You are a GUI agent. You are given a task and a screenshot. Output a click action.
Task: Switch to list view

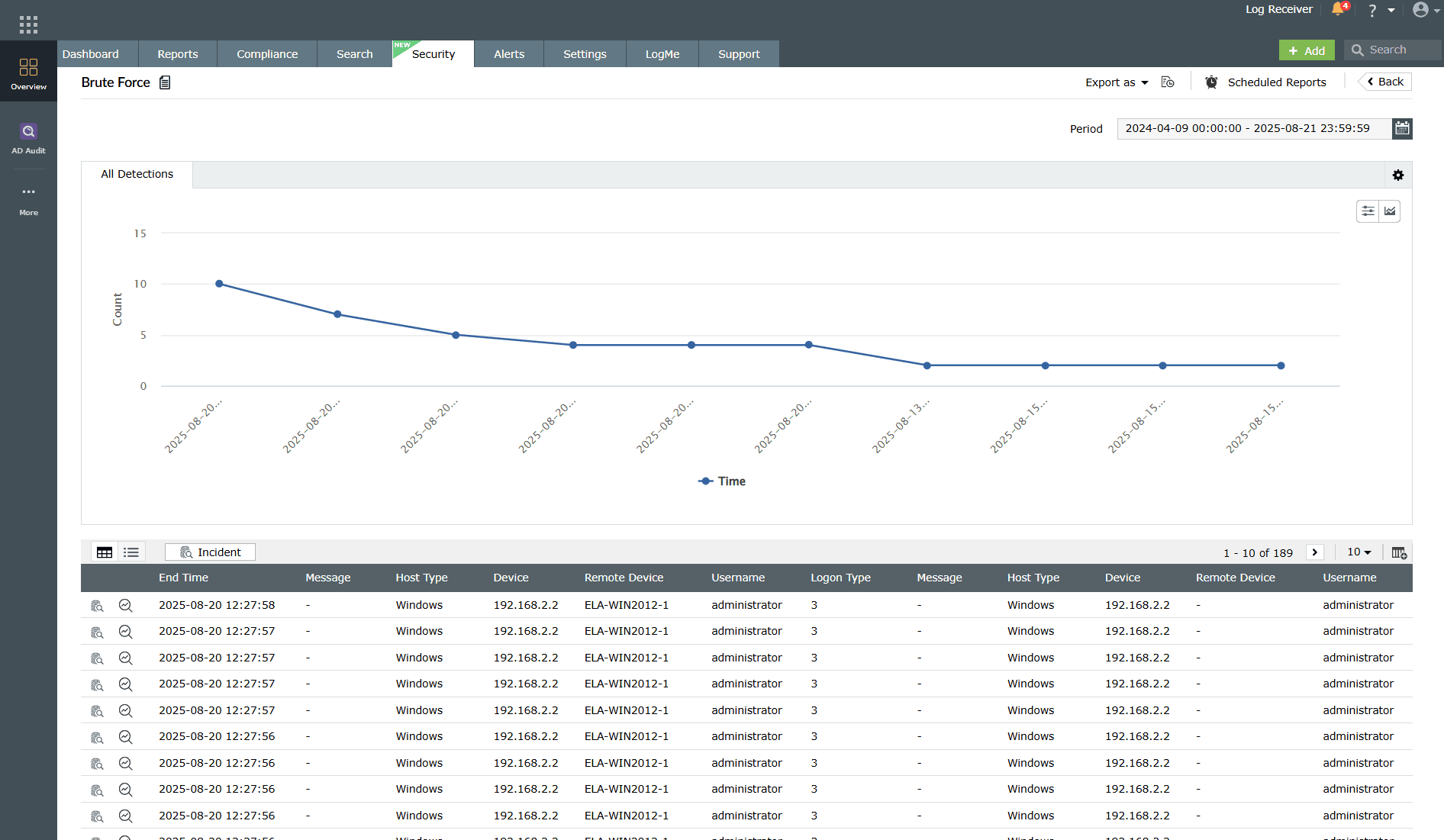tap(131, 552)
